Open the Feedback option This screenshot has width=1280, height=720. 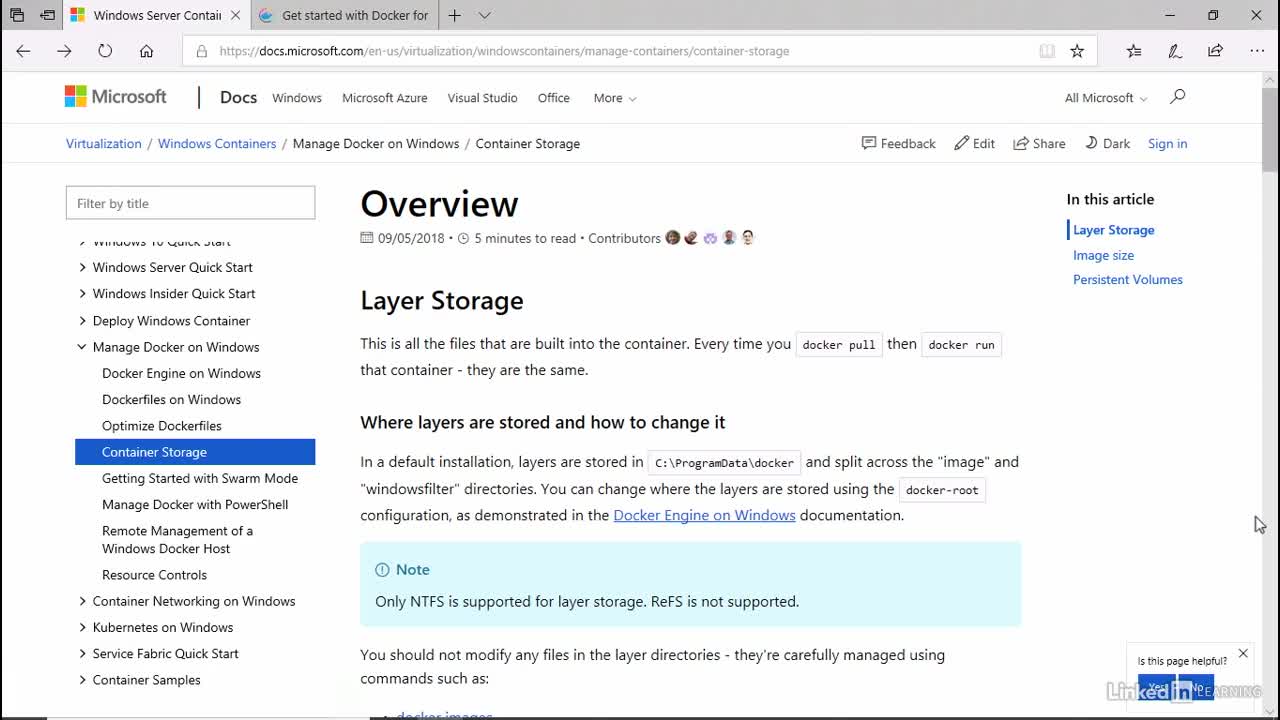[x=899, y=143]
